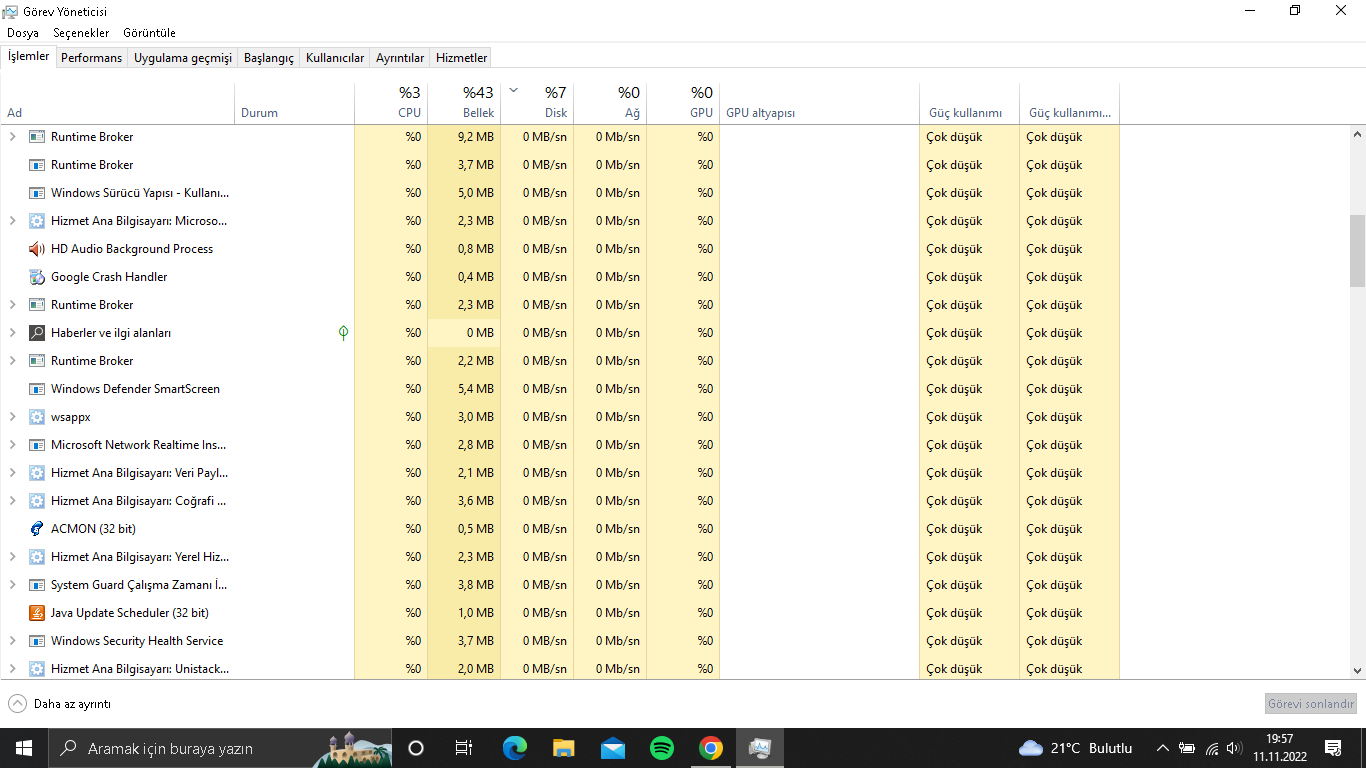
Task: Expand Hizmet Ana Bilgisayarı: Yerel Hiz... row
Action: pyautogui.click(x=13, y=557)
